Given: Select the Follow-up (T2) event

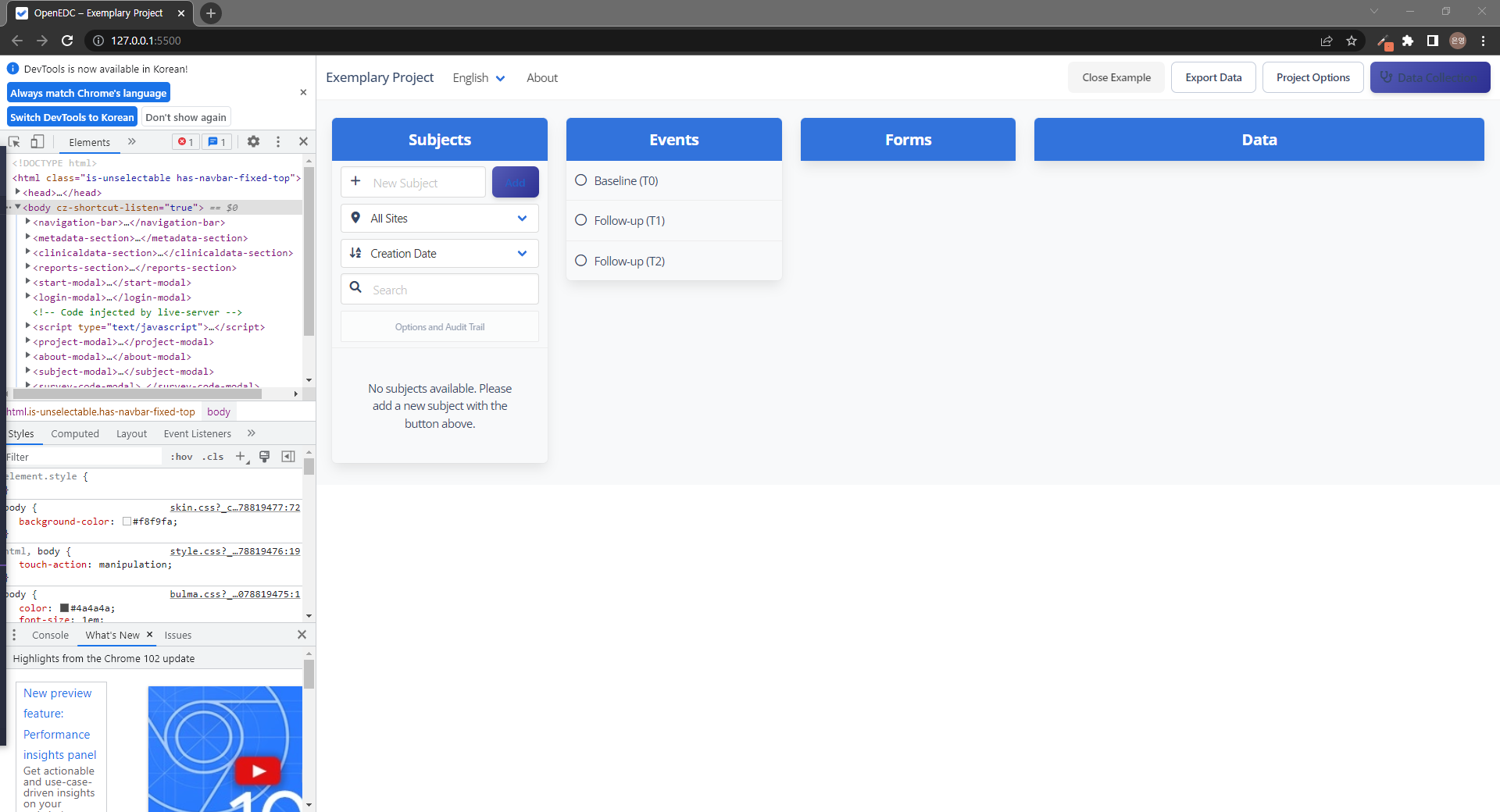Looking at the screenshot, I should click(674, 261).
